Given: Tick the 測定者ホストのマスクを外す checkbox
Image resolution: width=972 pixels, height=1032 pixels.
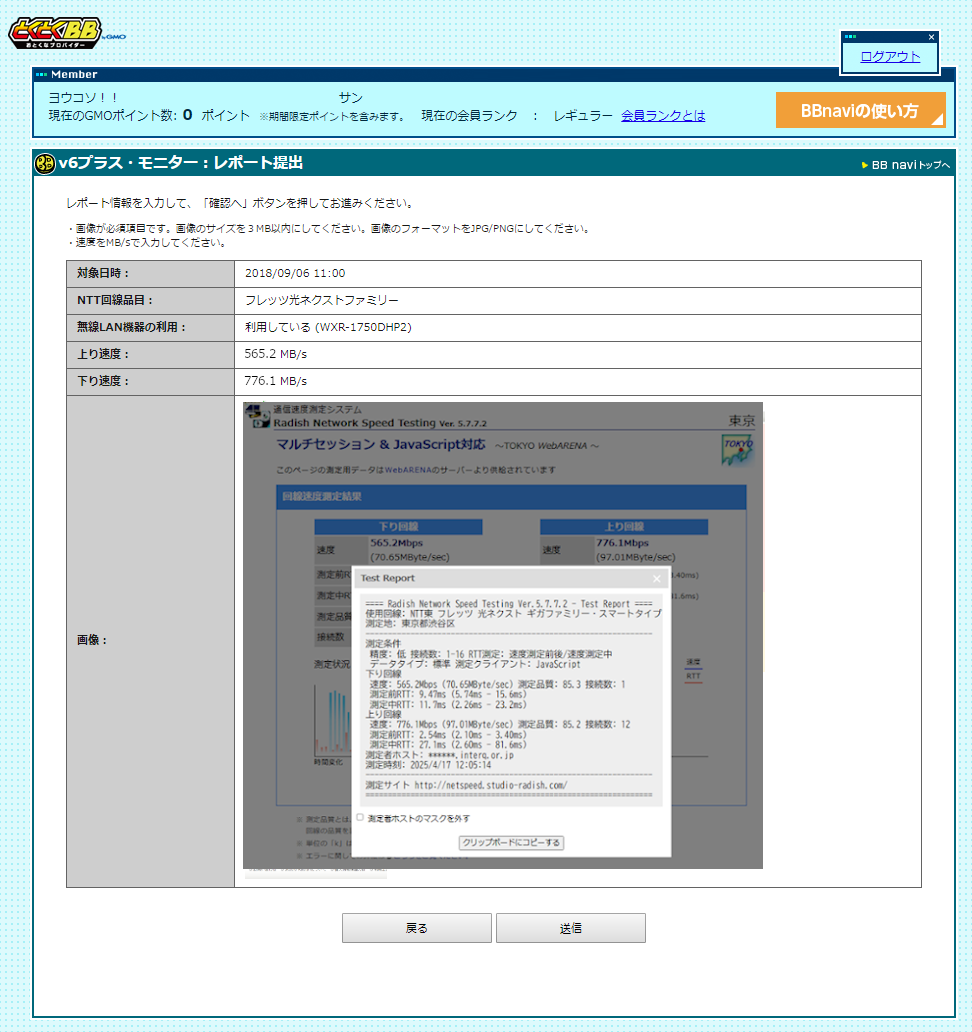Looking at the screenshot, I should click(360, 817).
